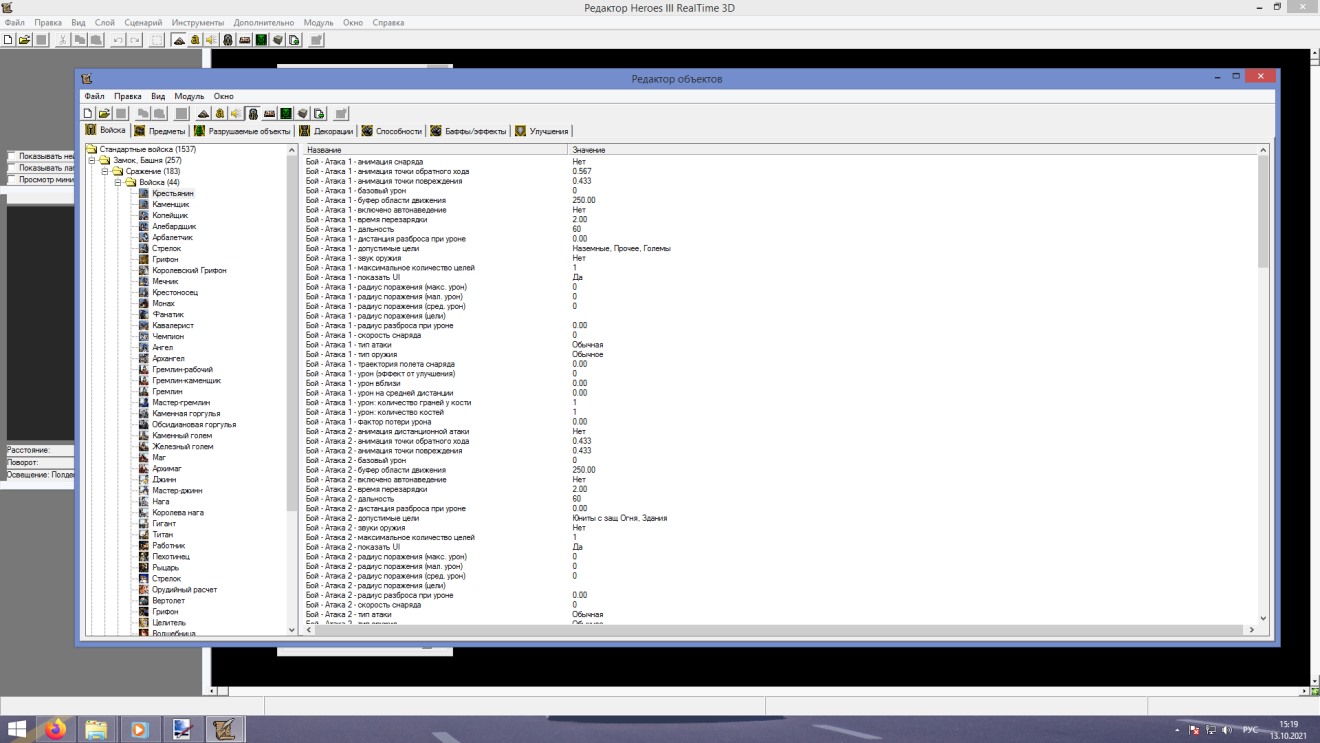This screenshot has width=1320, height=743.
Task: Open Модуль menu in Object Editor window
Action: pyautogui.click(x=189, y=96)
